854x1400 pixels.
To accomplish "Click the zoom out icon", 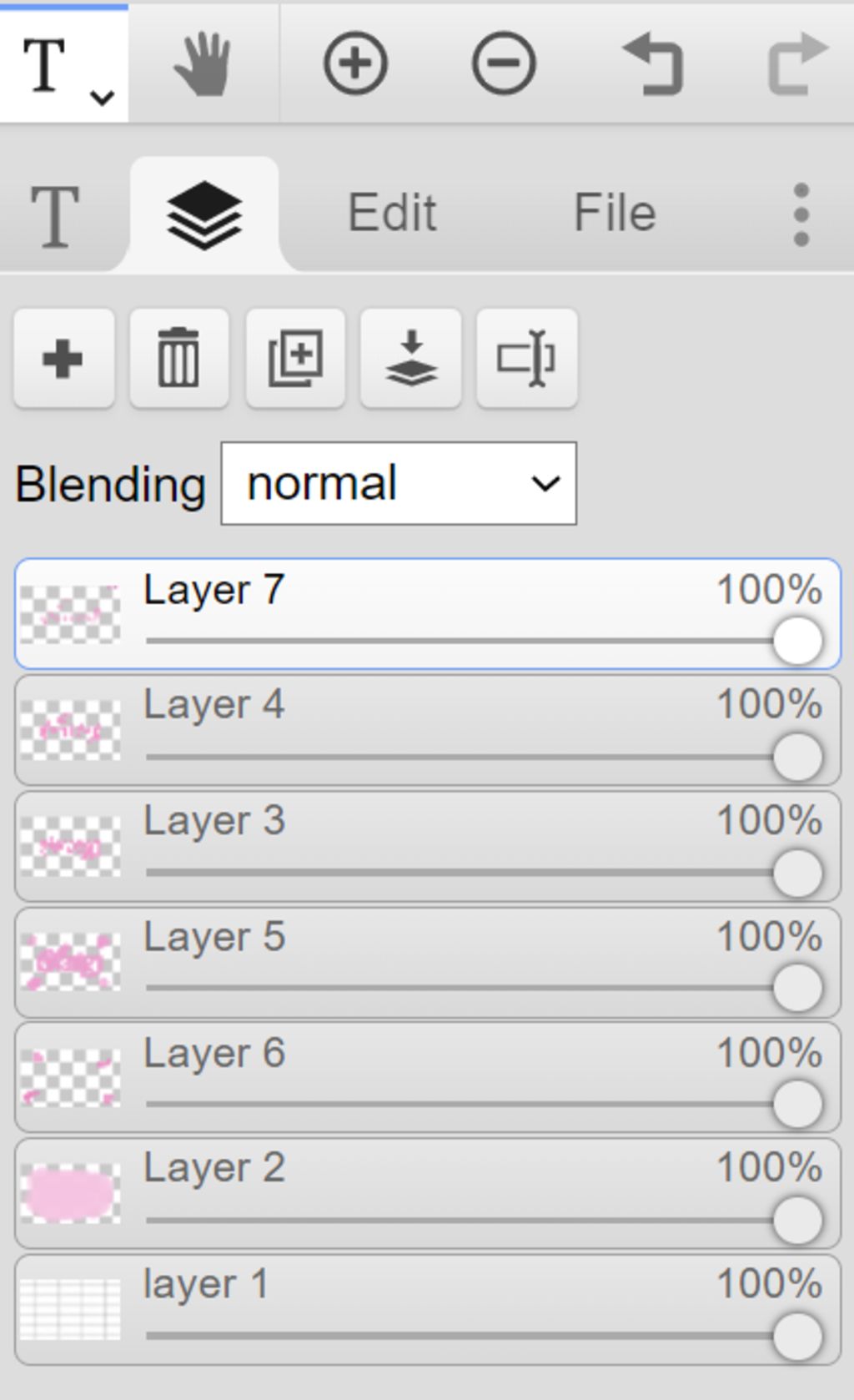I will click(504, 63).
